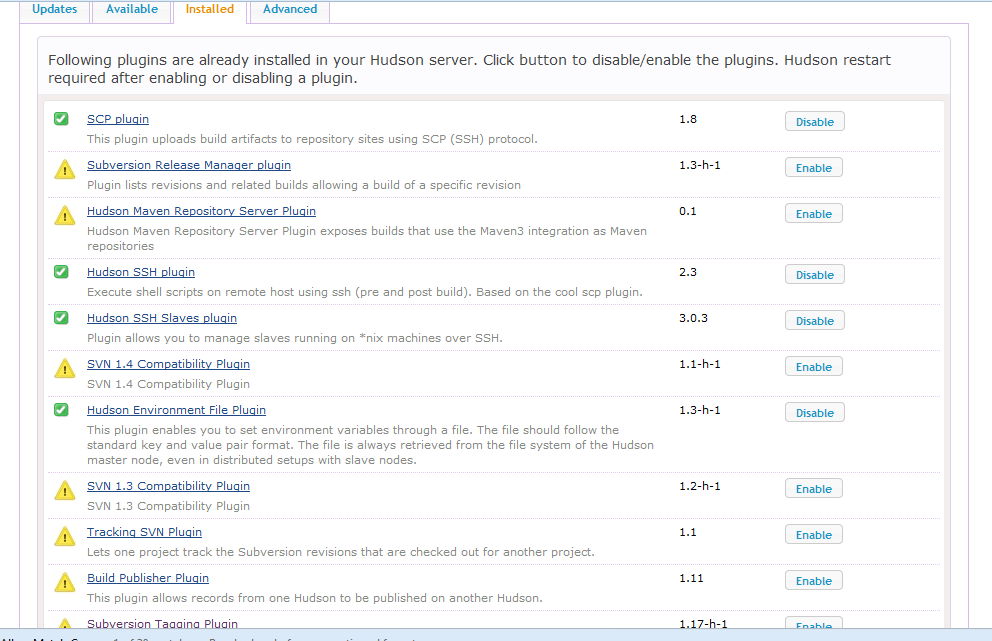992x641 pixels.
Task: Open the Subversion Release Manager plugin link
Action: click(x=189, y=165)
